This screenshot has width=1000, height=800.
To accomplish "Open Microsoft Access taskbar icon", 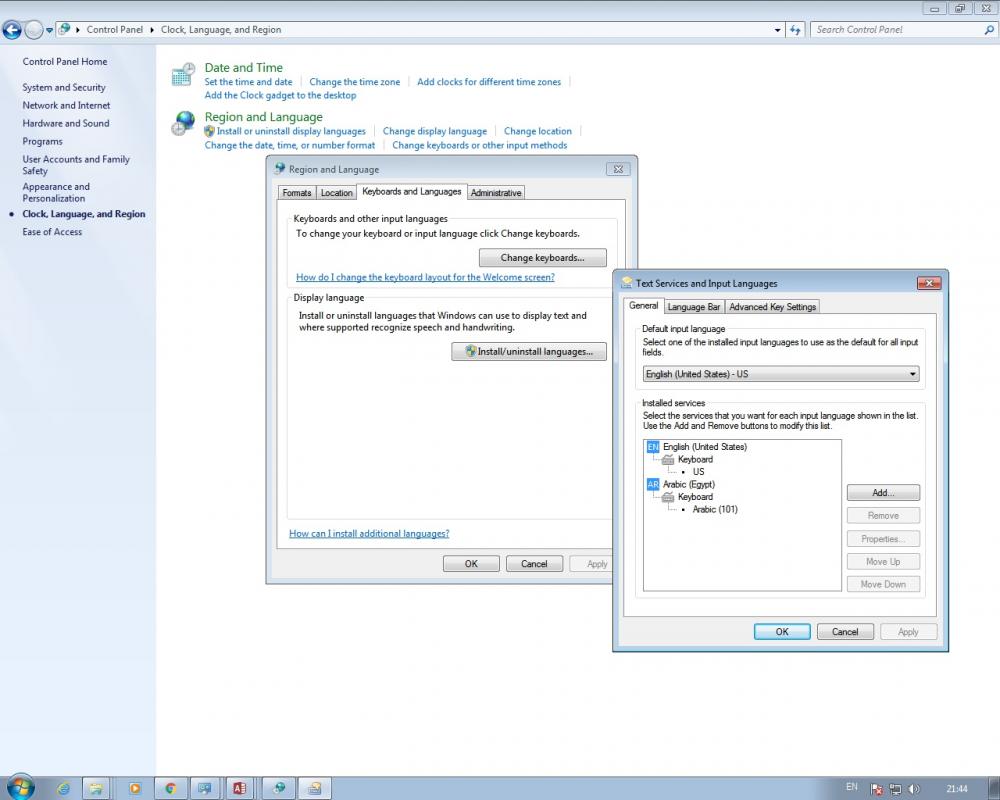I will tap(240, 789).
